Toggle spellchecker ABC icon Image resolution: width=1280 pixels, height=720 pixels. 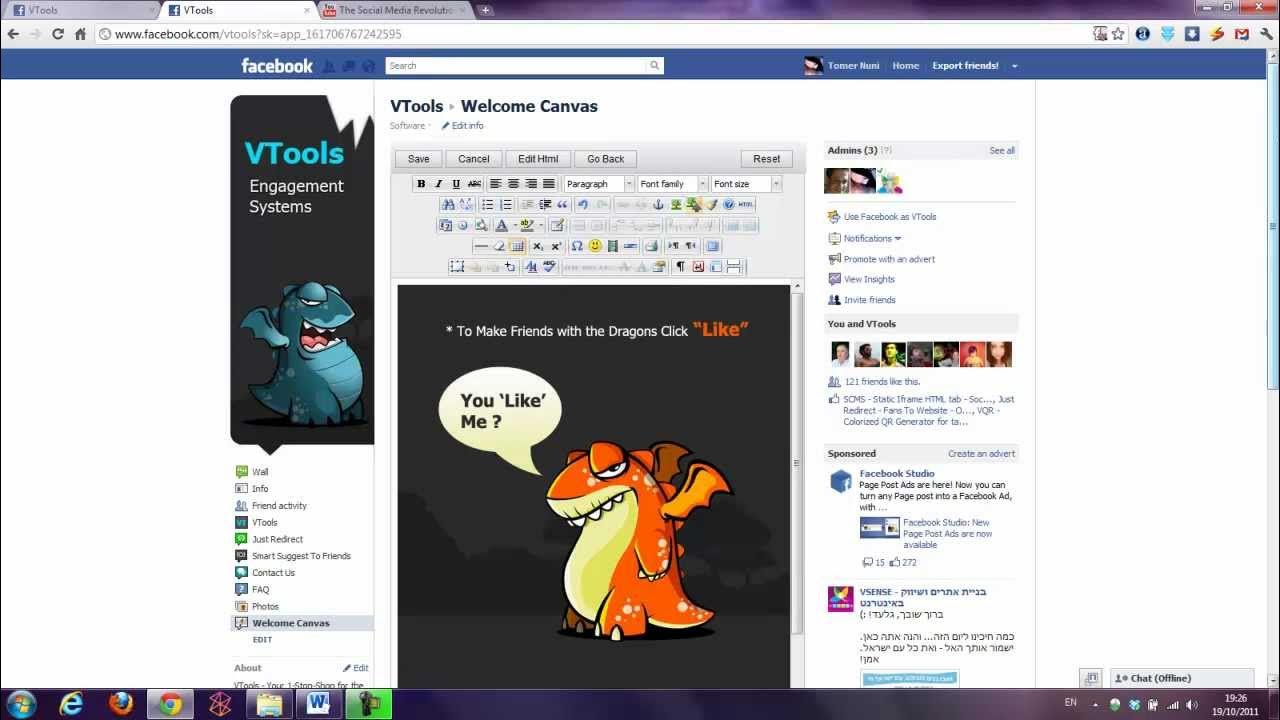549,267
